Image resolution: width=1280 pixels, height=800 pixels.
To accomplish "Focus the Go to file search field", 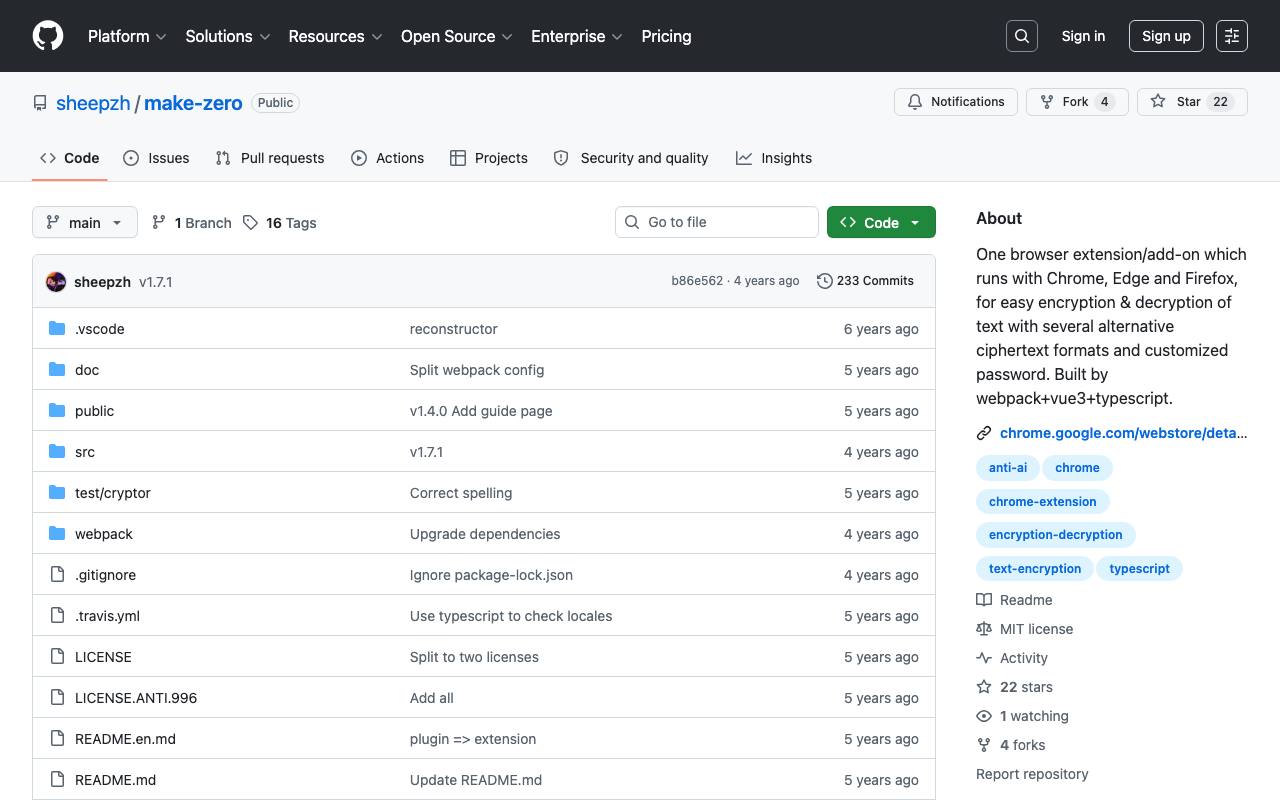I will pos(716,222).
